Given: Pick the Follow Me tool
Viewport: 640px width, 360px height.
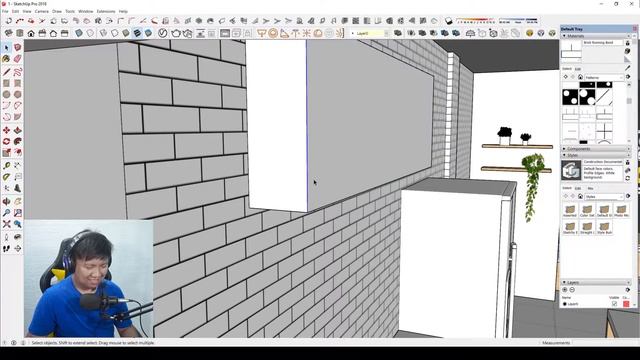Looking at the screenshot, I should [x=18, y=141].
